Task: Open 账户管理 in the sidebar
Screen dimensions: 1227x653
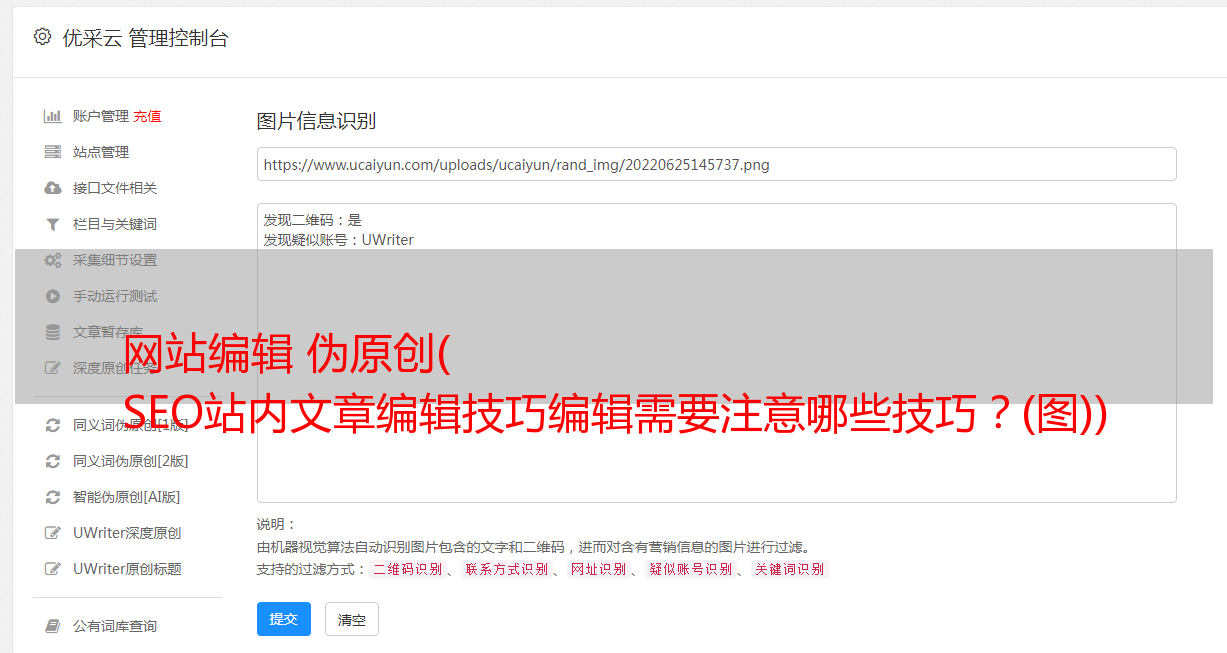Action: 101,116
